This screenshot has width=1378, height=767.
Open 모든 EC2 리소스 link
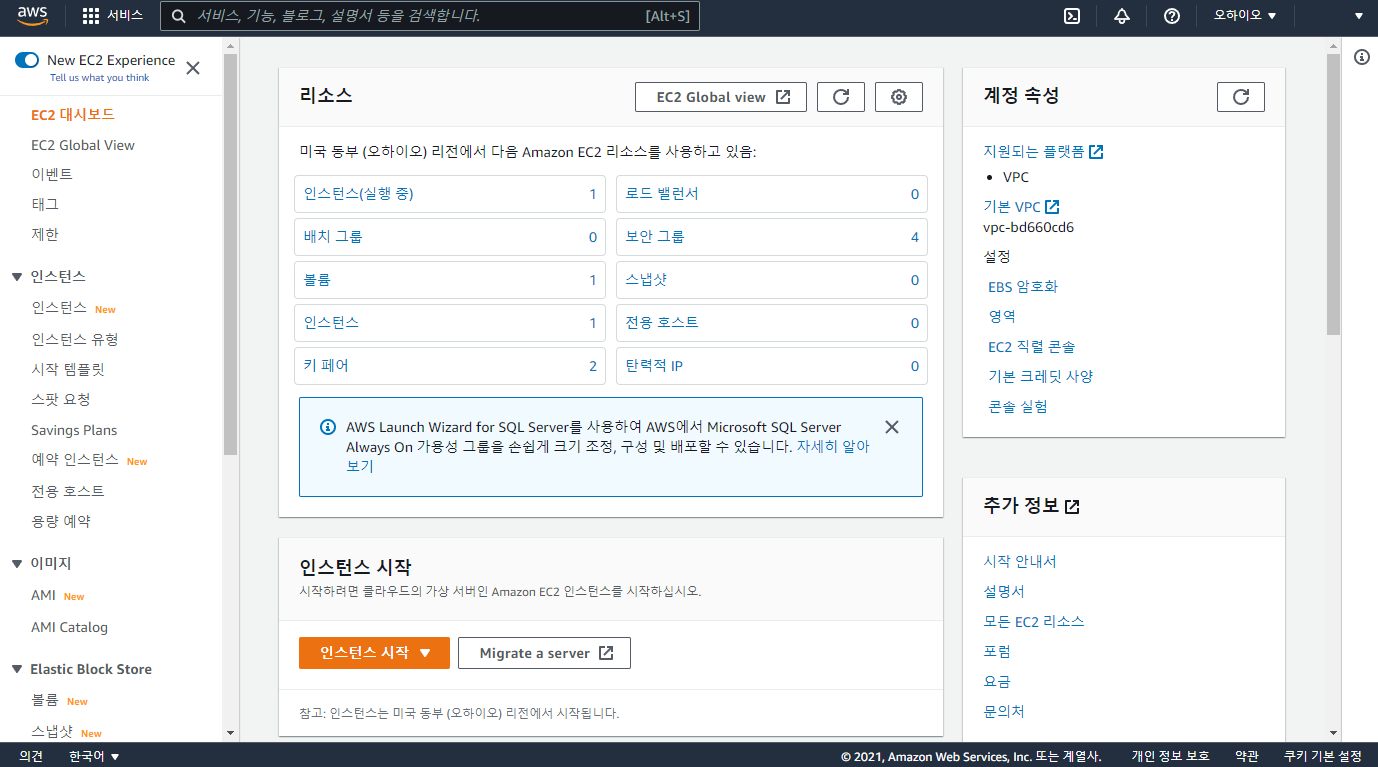coord(1034,622)
